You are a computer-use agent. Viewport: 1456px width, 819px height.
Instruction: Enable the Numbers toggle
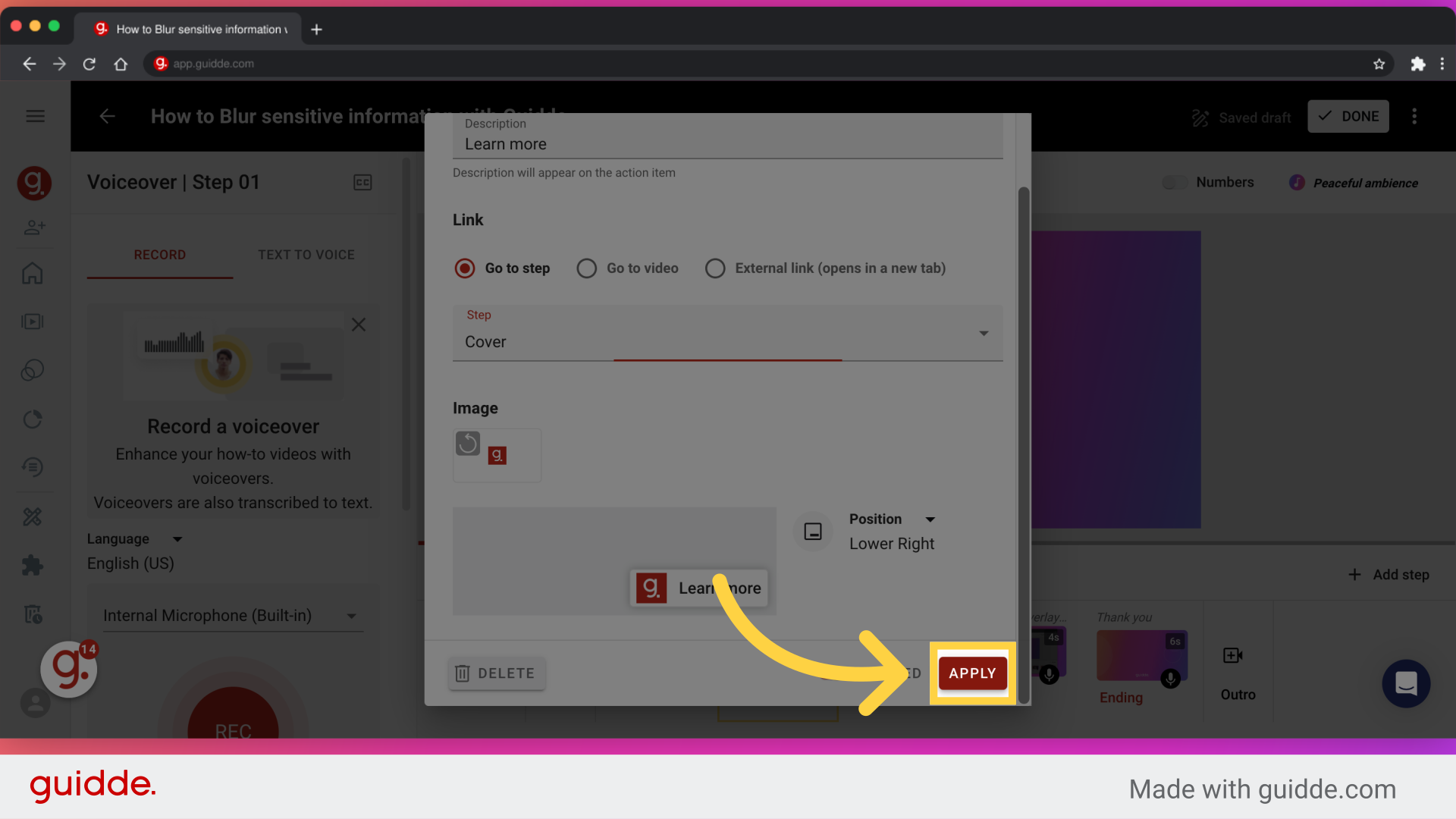(x=1174, y=182)
